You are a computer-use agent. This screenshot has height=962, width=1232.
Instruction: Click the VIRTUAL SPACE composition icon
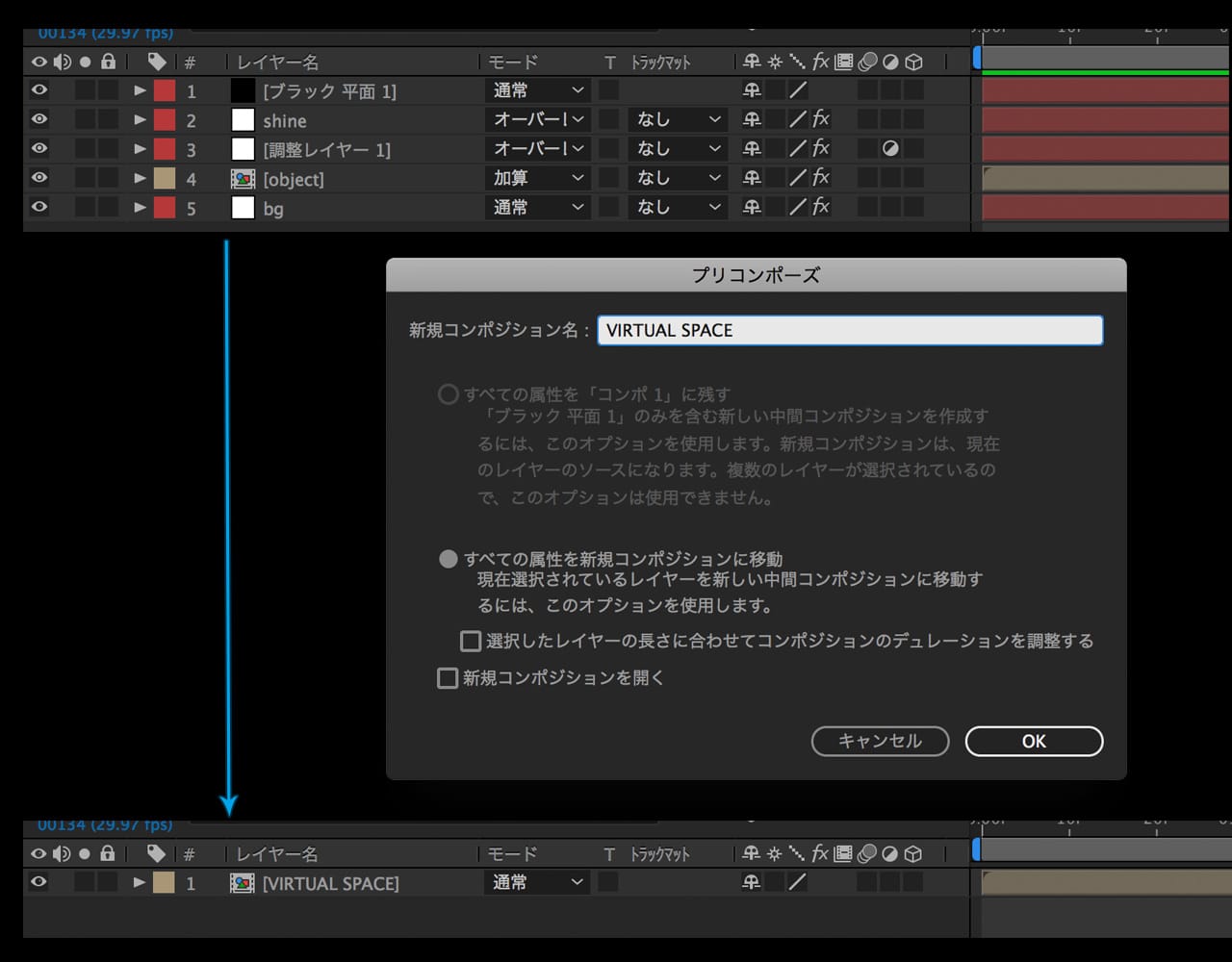(243, 883)
